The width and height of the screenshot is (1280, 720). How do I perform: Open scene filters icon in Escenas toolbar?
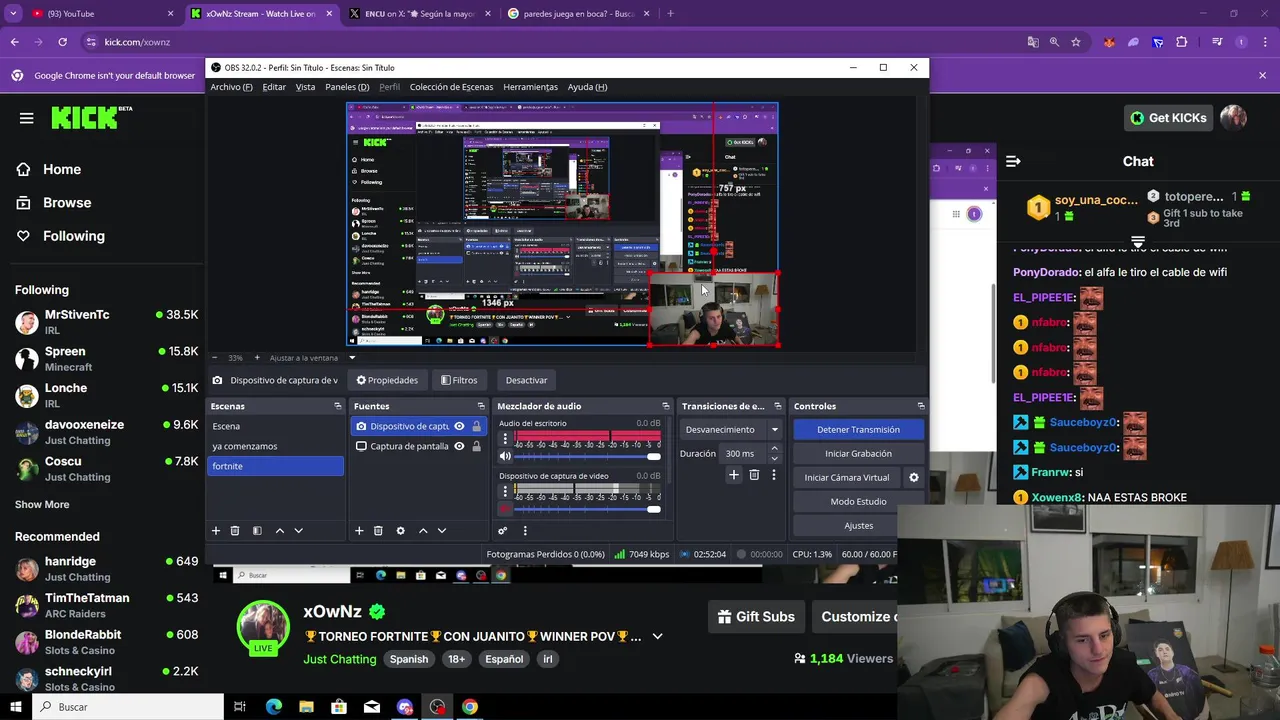pyautogui.click(x=257, y=531)
